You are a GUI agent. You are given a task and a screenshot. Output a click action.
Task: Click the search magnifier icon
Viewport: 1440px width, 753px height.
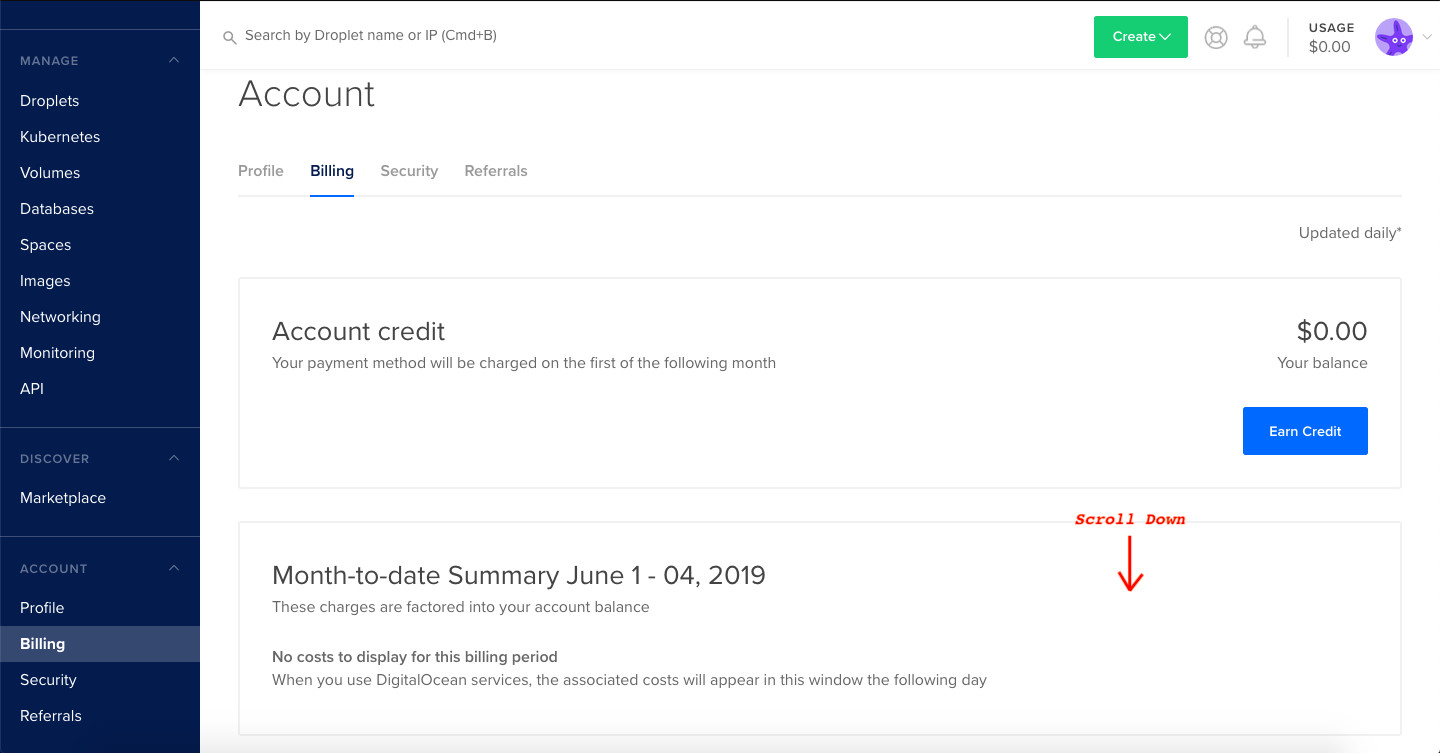pyautogui.click(x=230, y=37)
